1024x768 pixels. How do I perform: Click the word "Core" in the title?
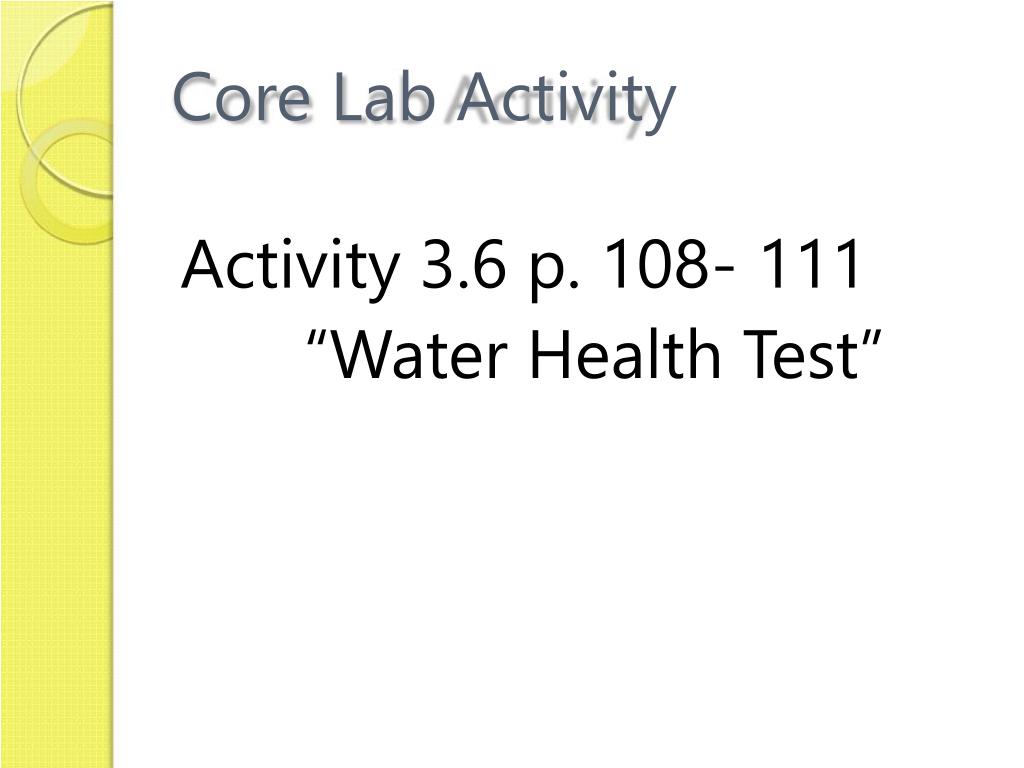coord(242,98)
